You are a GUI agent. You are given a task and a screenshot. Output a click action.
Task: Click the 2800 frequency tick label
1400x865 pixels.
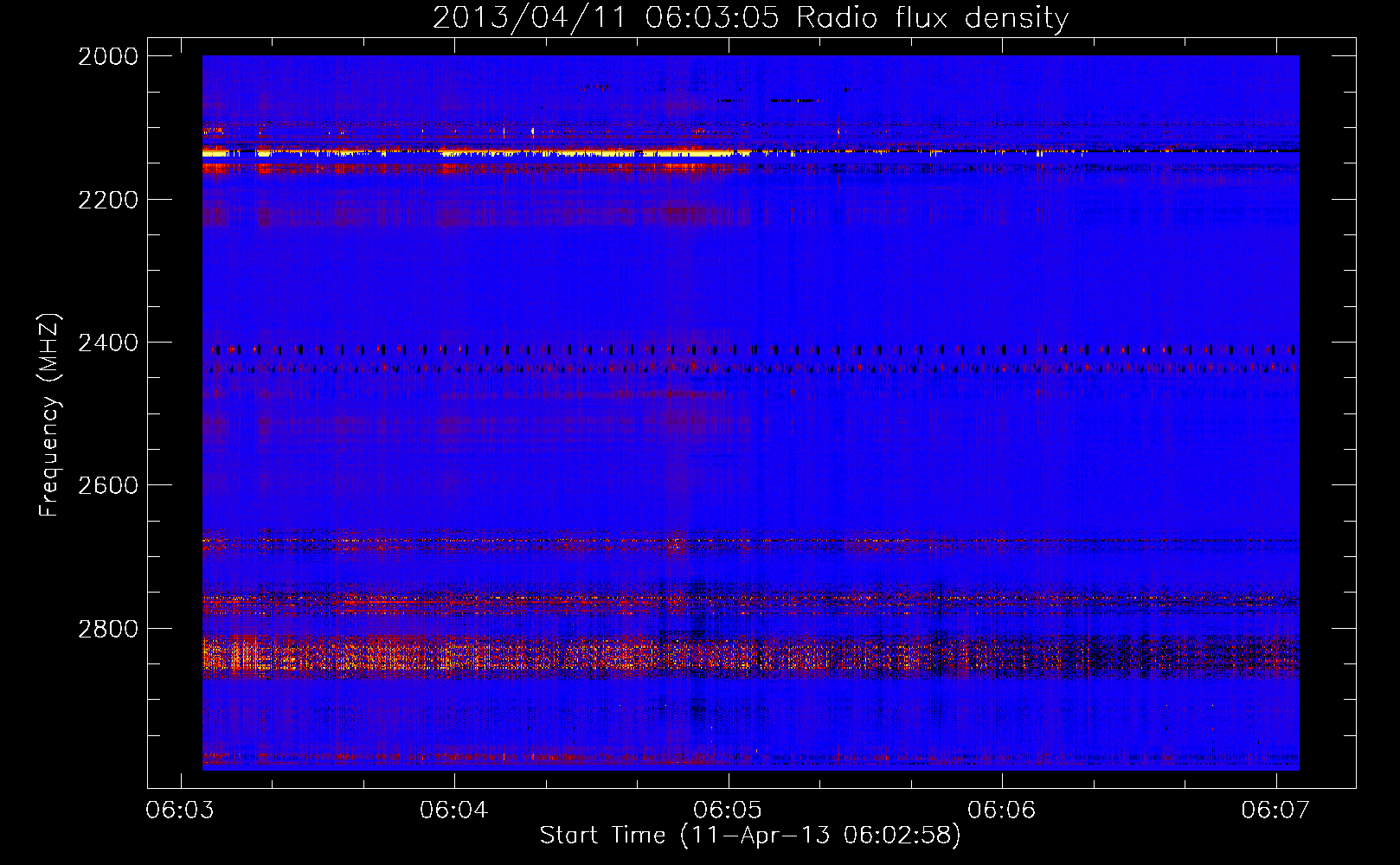pos(108,629)
